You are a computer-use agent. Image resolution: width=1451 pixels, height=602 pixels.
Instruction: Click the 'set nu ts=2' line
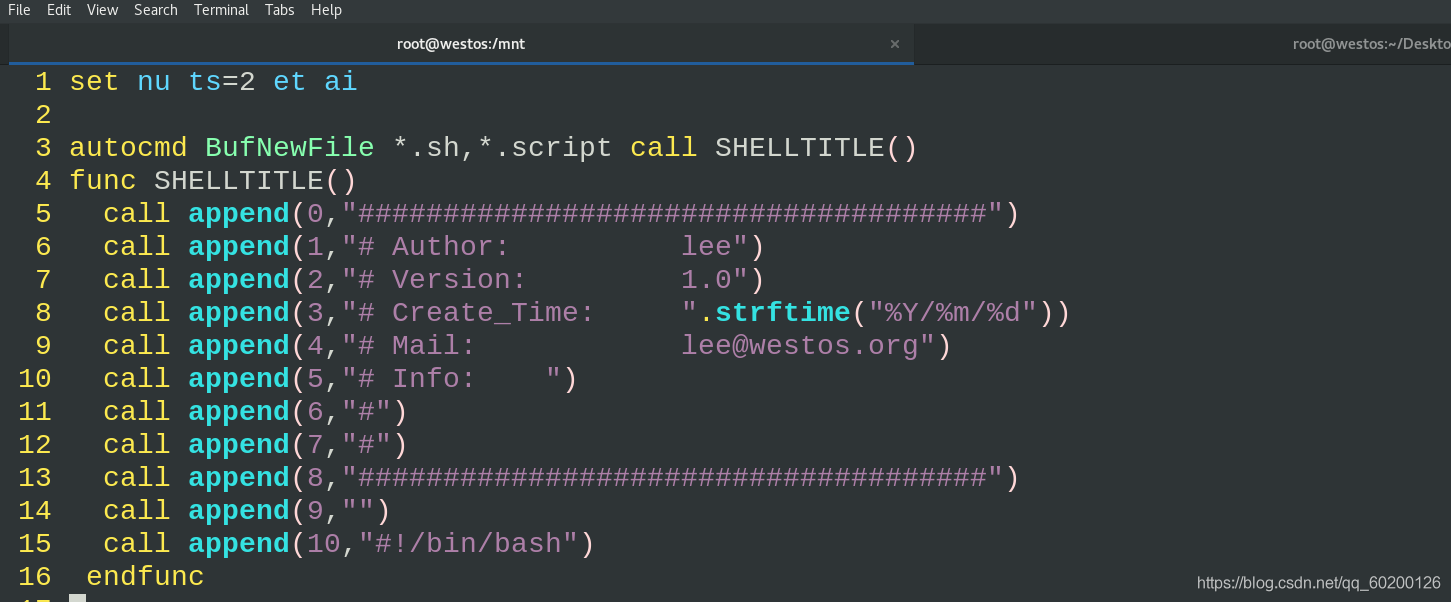(x=212, y=82)
